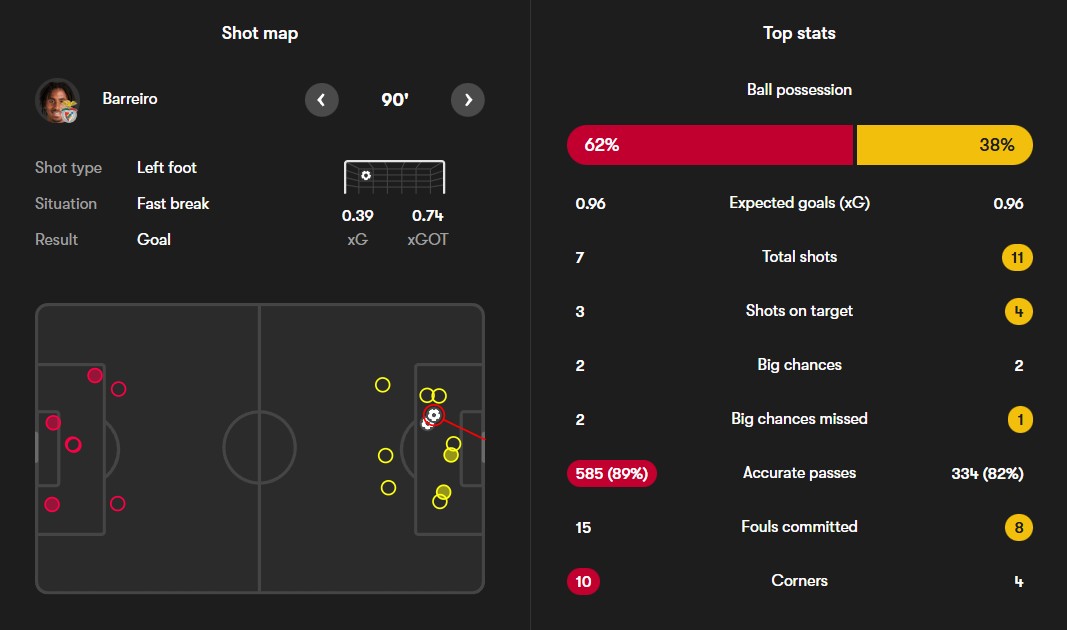Screen dimensions: 1067x630
Task: Click the yellow Total shots 11 badge
Action: point(1018,258)
